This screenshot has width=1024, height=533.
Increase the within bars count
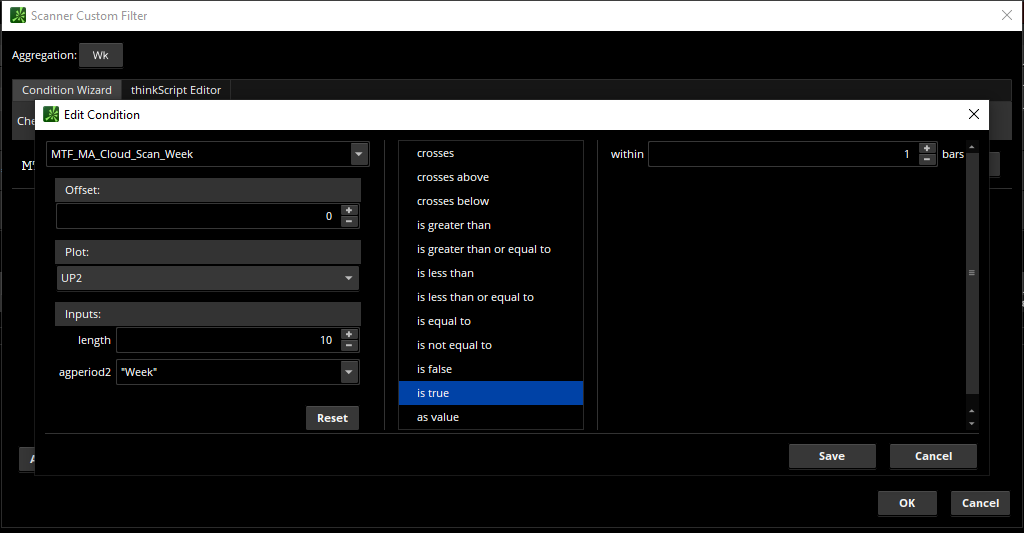point(927,148)
